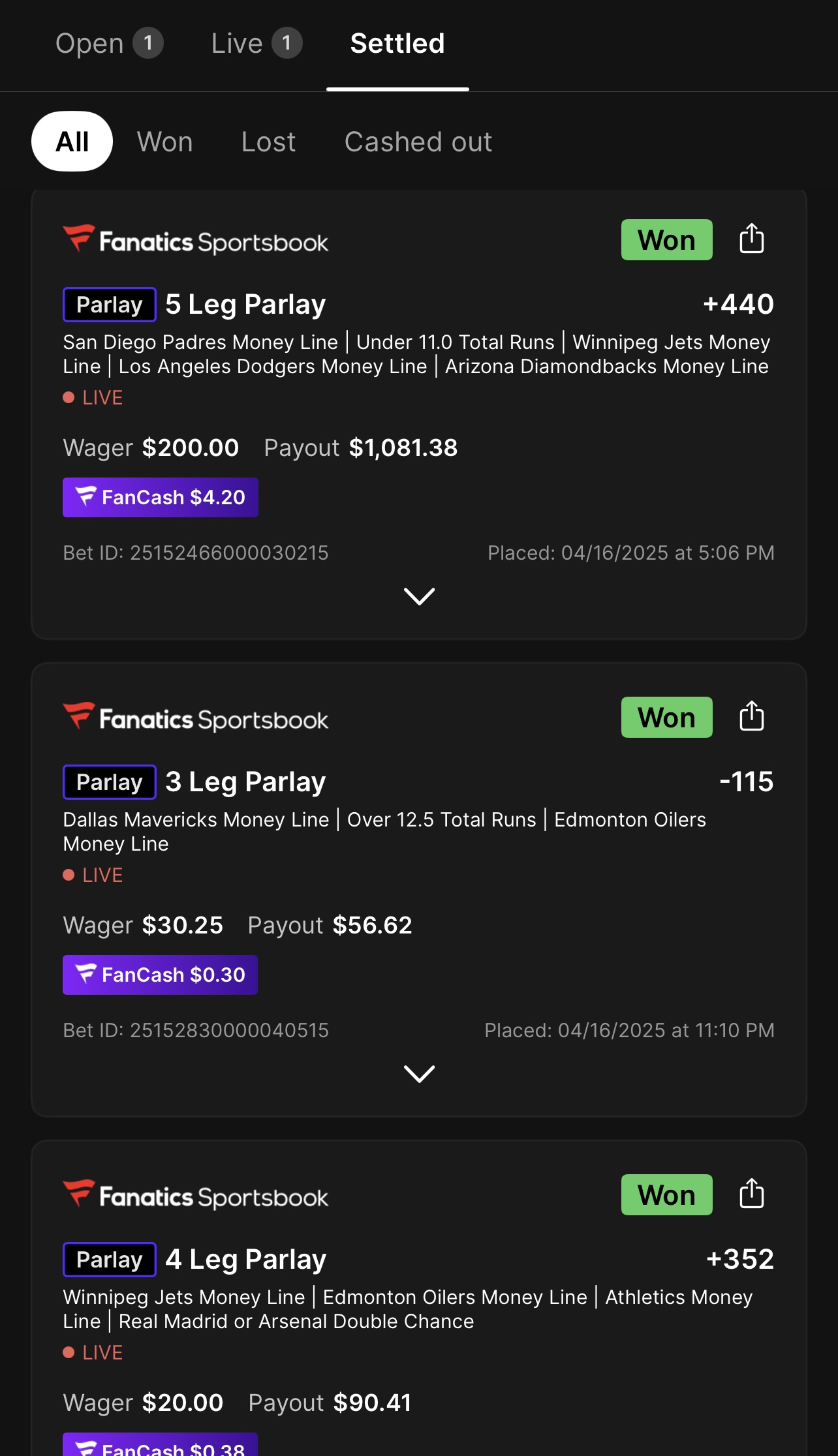The image size is (838, 1456).
Task: Tap the FanCash $0.30 badge
Action: pos(161,975)
